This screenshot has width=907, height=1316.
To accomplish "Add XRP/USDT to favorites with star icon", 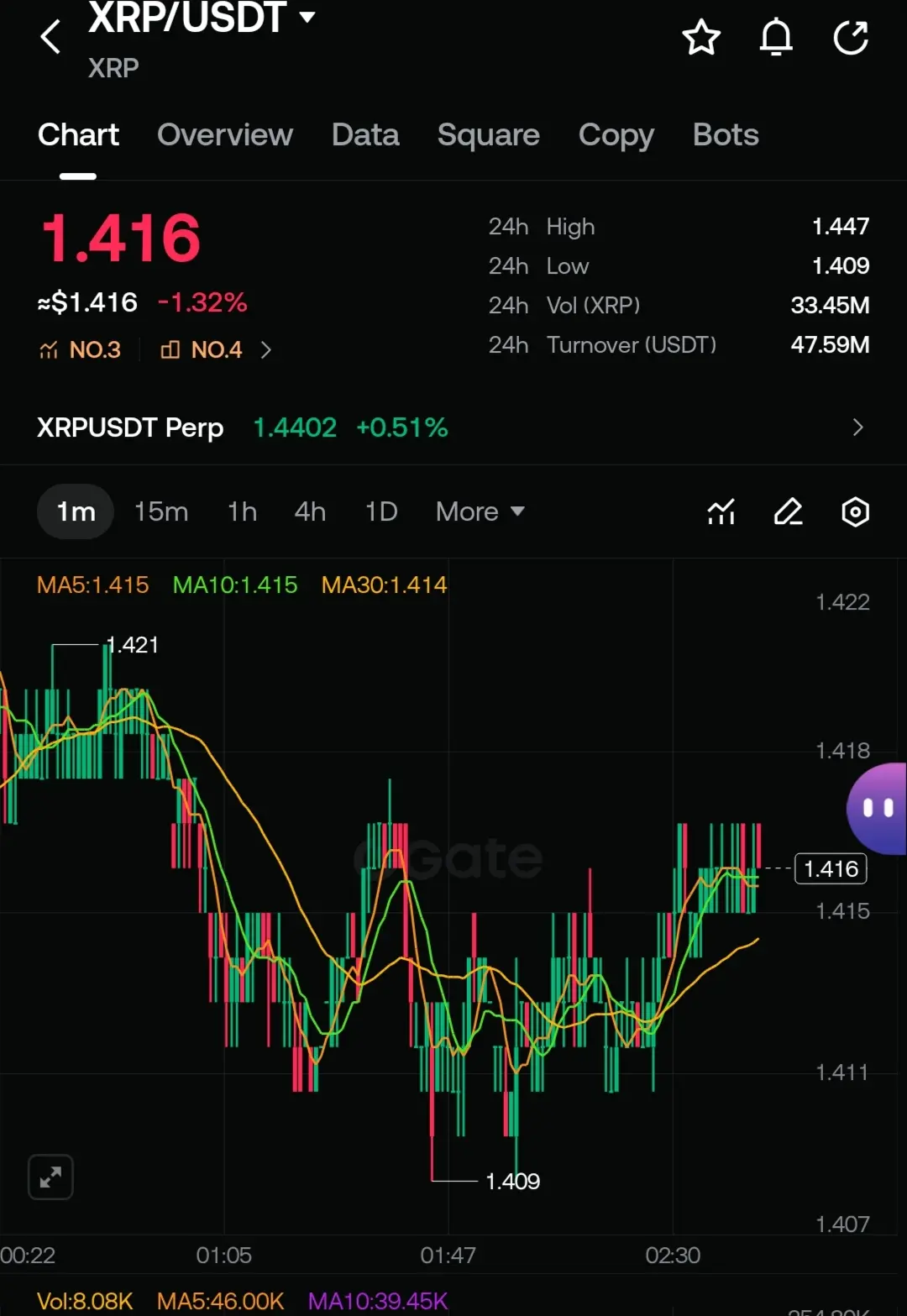I will pyautogui.click(x=701, y=38).
